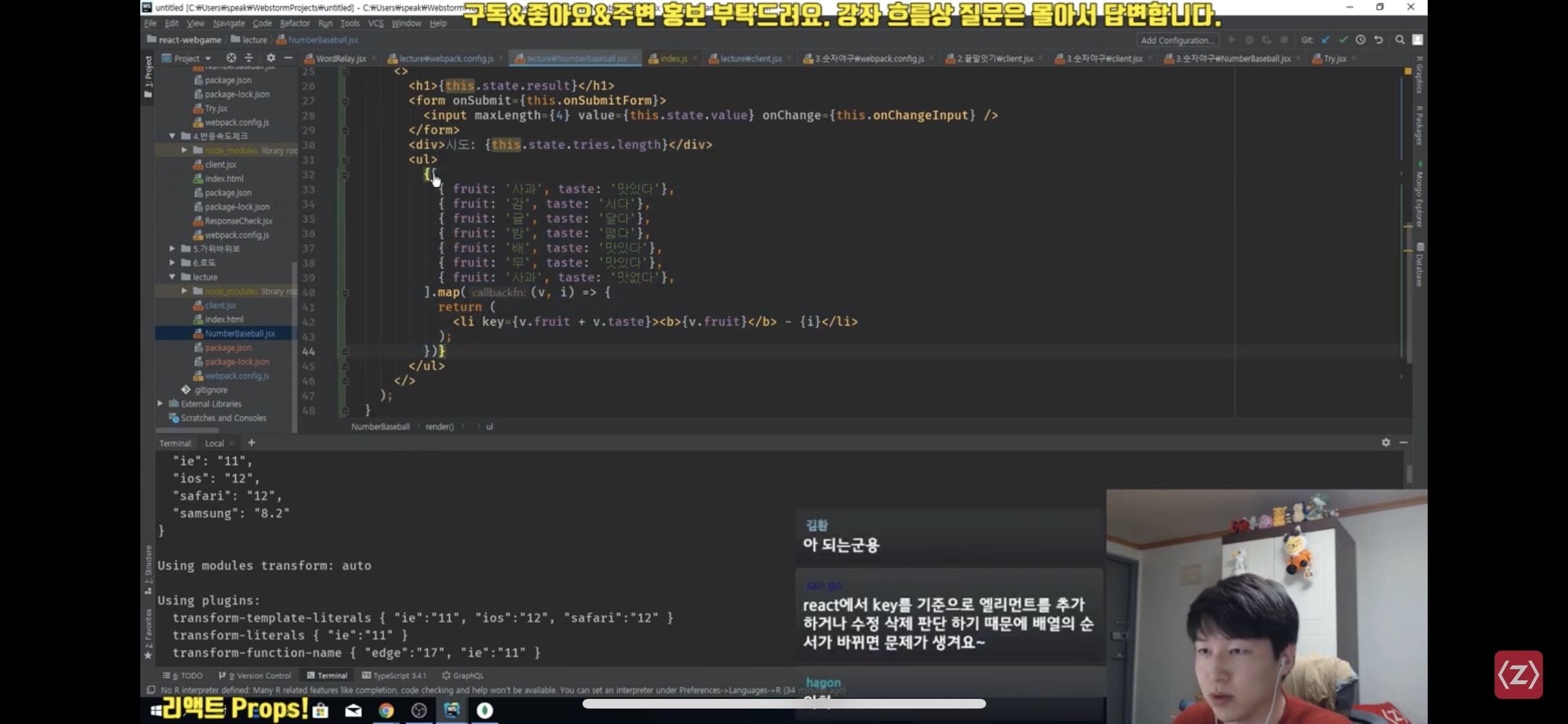Expand node_modules under lecture folder
The width and height of the screenshot is (1568, 724).
(x=184, y=291)
